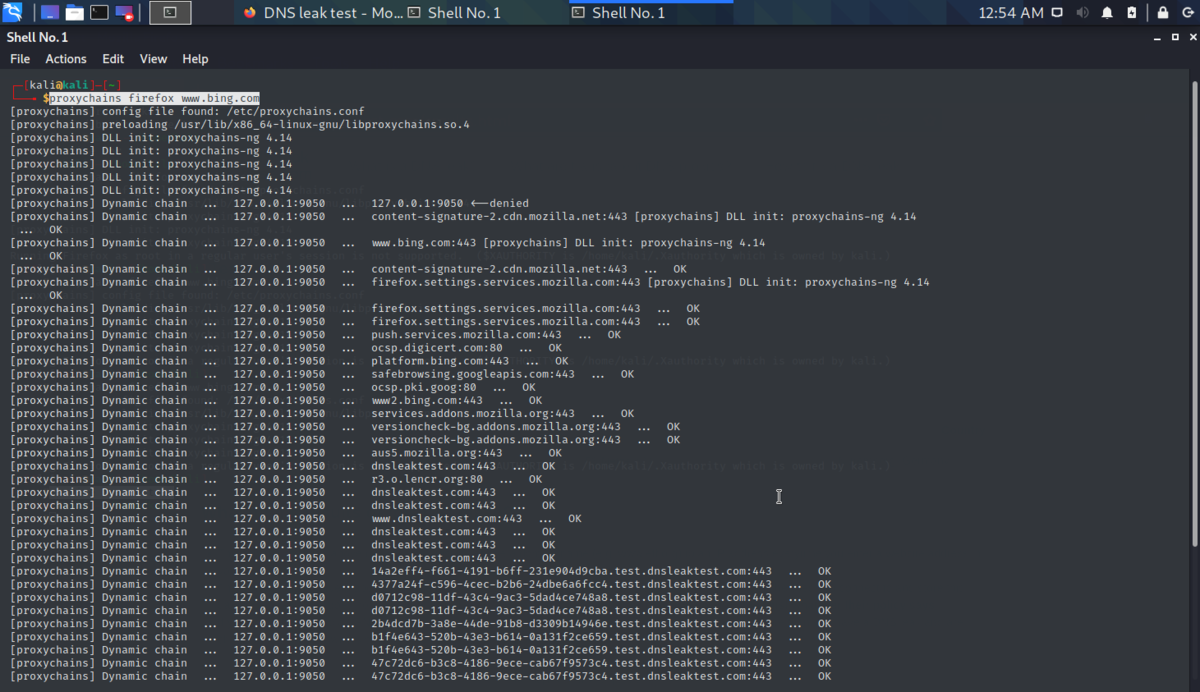Open the View menu
Viewport: 1200px width, 692px height.
pyautogui.click(x=153, y=59)
